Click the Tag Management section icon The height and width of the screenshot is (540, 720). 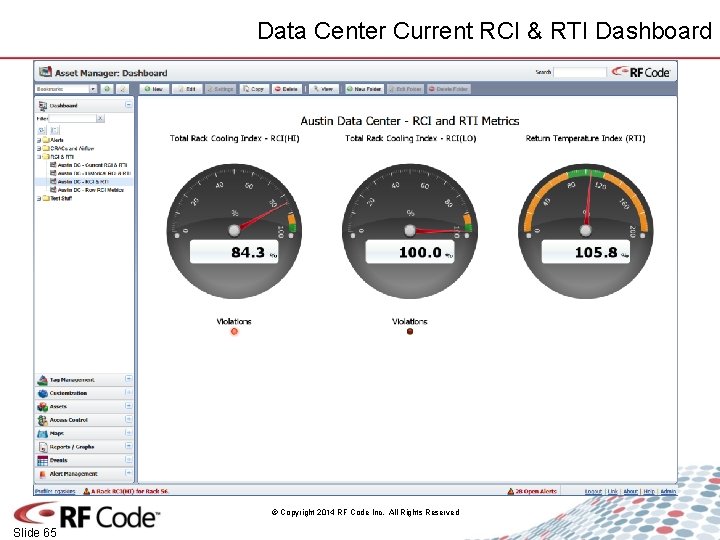(x=43, y=380)
